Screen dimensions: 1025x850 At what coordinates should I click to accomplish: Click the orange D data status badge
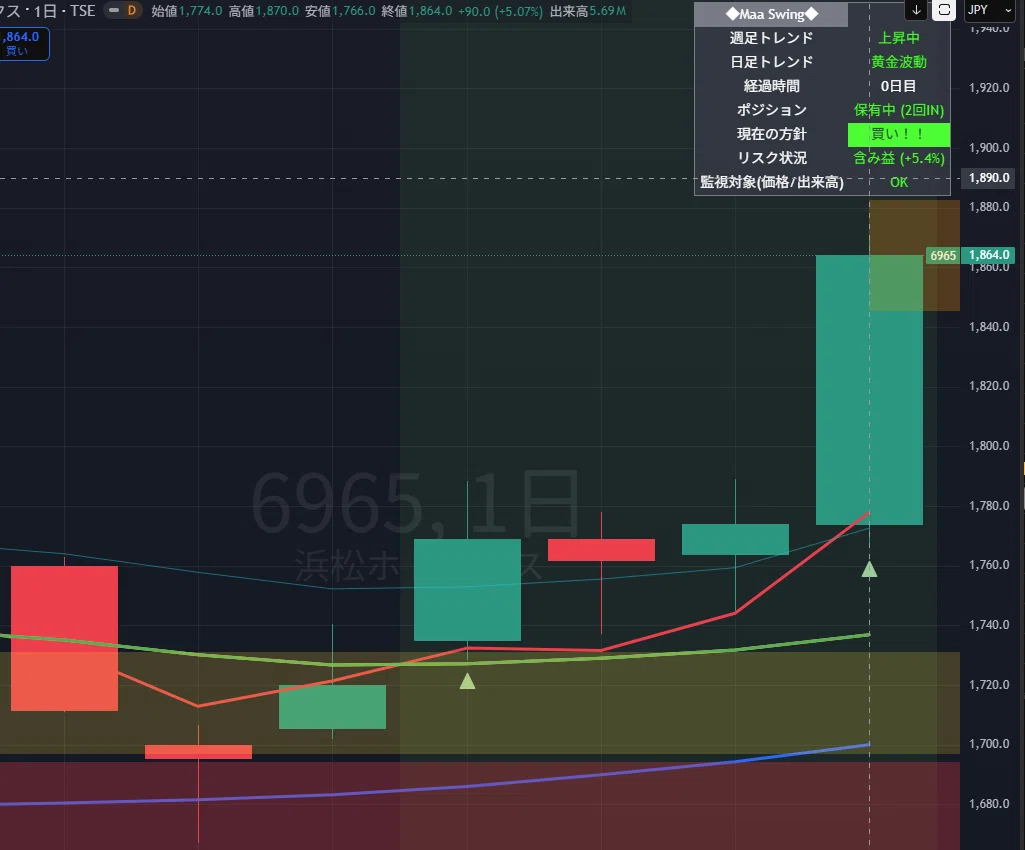coord(131,10)
